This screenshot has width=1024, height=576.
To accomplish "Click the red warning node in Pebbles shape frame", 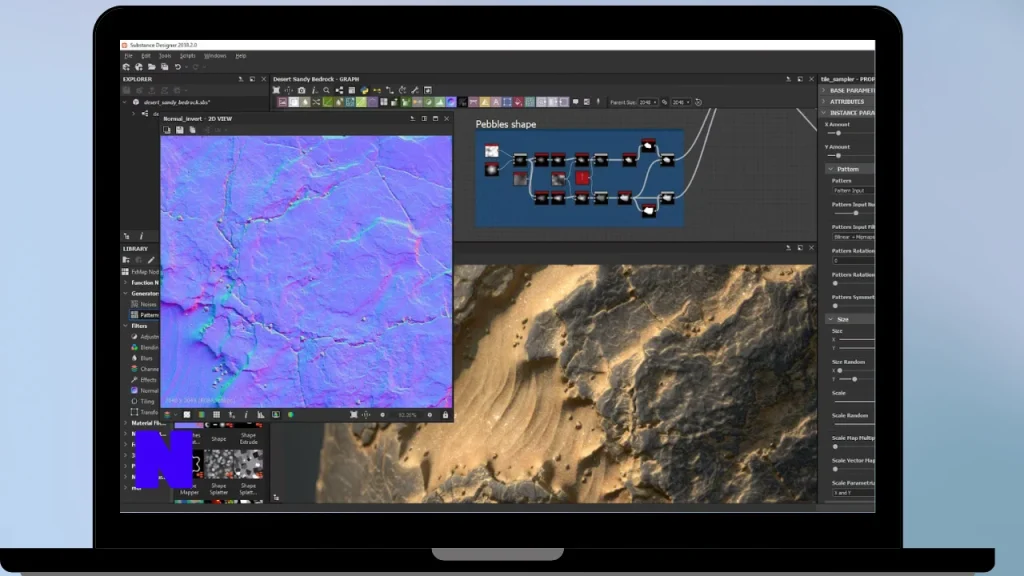I will tap(583, 178).
